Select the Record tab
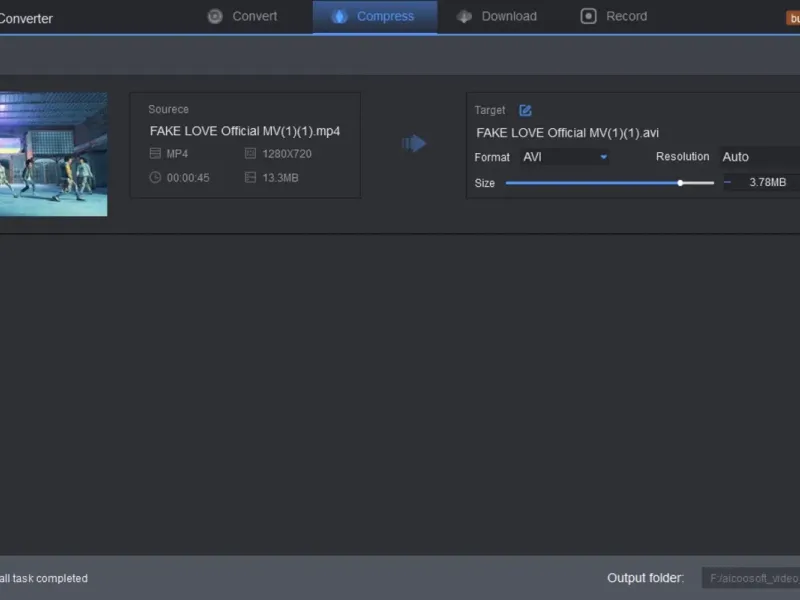800x600 pixels. click(614, 16)
